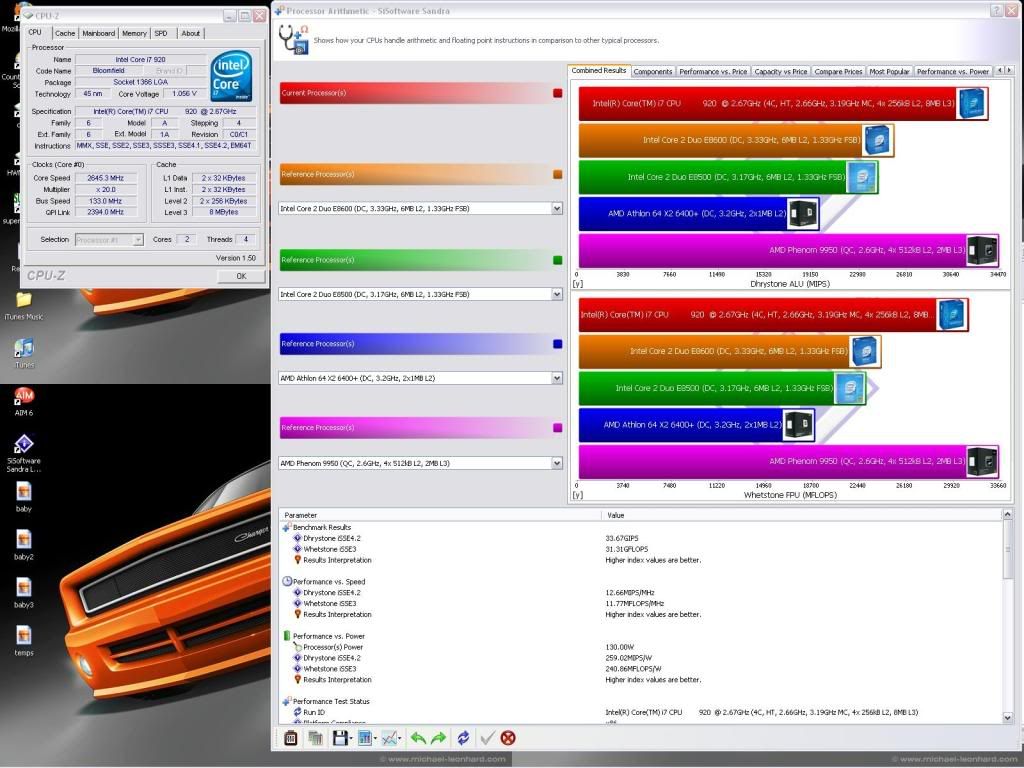Viewport: 1024px width, 768px height.
Task: Toggle the red Current Processor checkbox
Action: point(557,93)
